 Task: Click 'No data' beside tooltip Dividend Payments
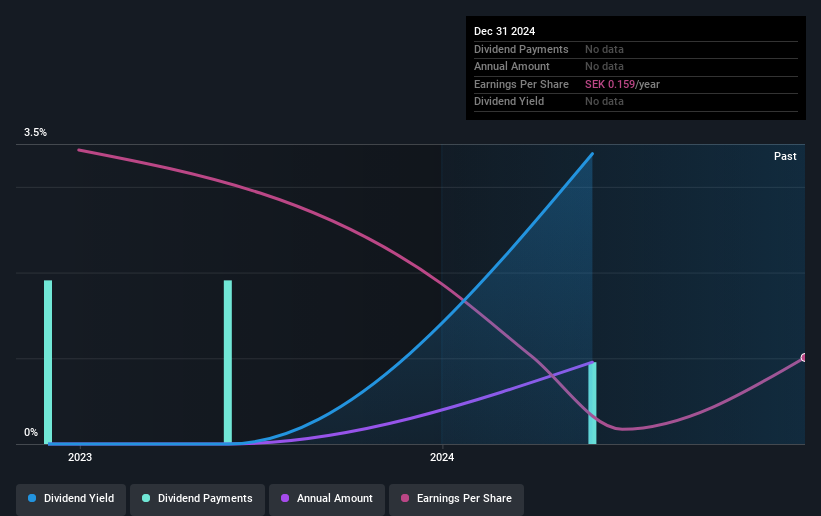click(x=604, y=49)
